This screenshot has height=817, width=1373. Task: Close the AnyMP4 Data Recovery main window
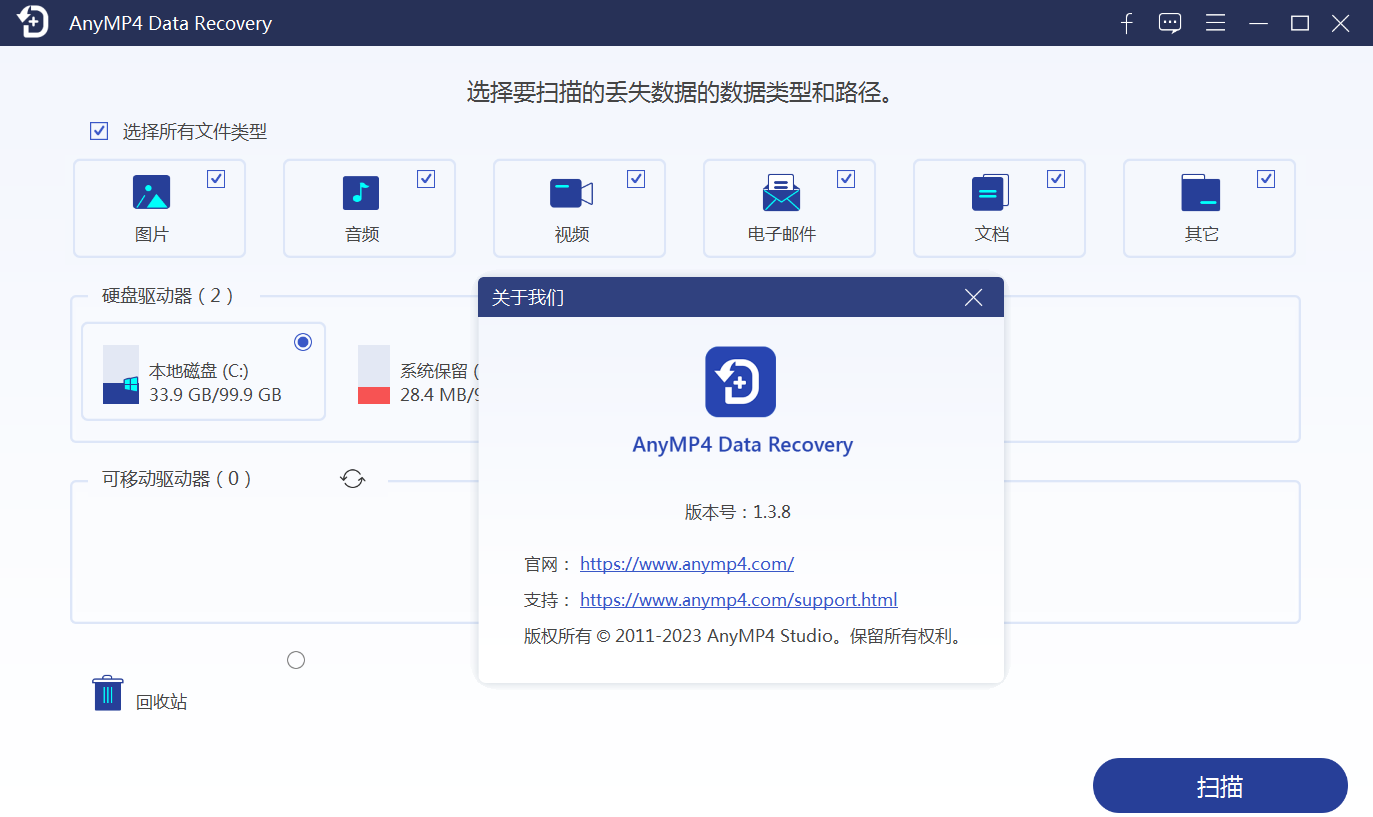(x=1341, y=23)
